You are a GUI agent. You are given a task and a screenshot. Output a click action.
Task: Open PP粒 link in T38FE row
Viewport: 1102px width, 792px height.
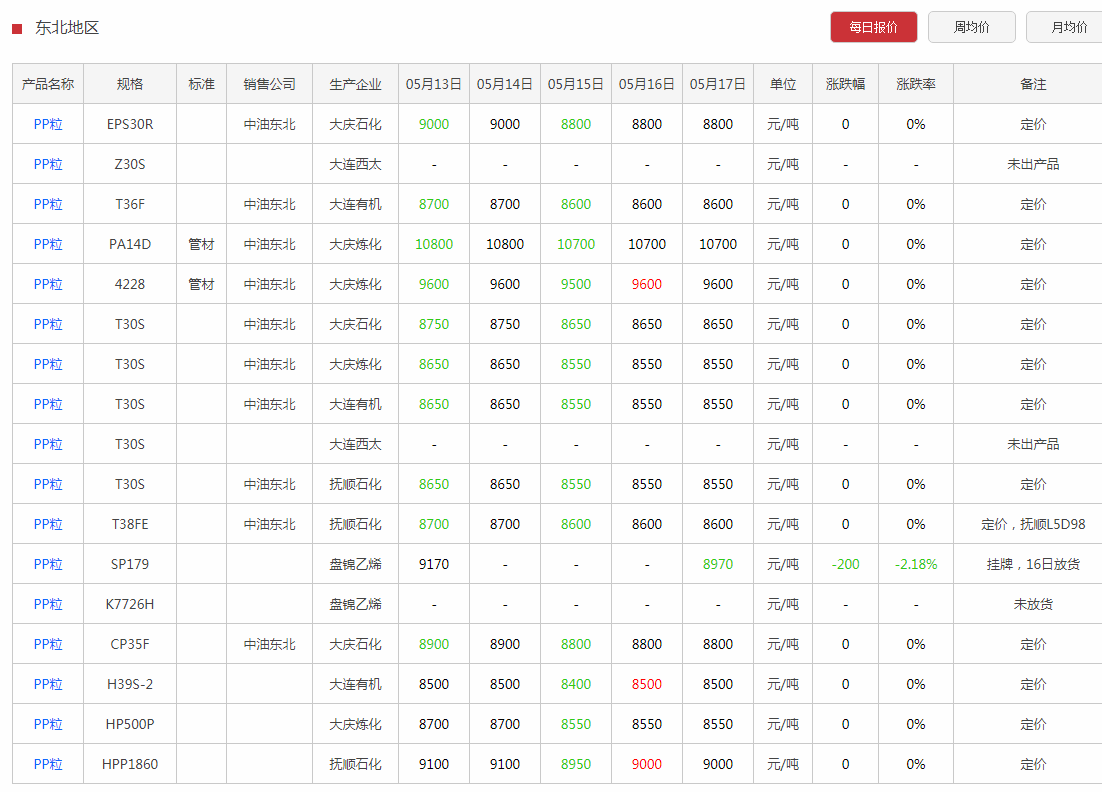click(x=48, y=524)
